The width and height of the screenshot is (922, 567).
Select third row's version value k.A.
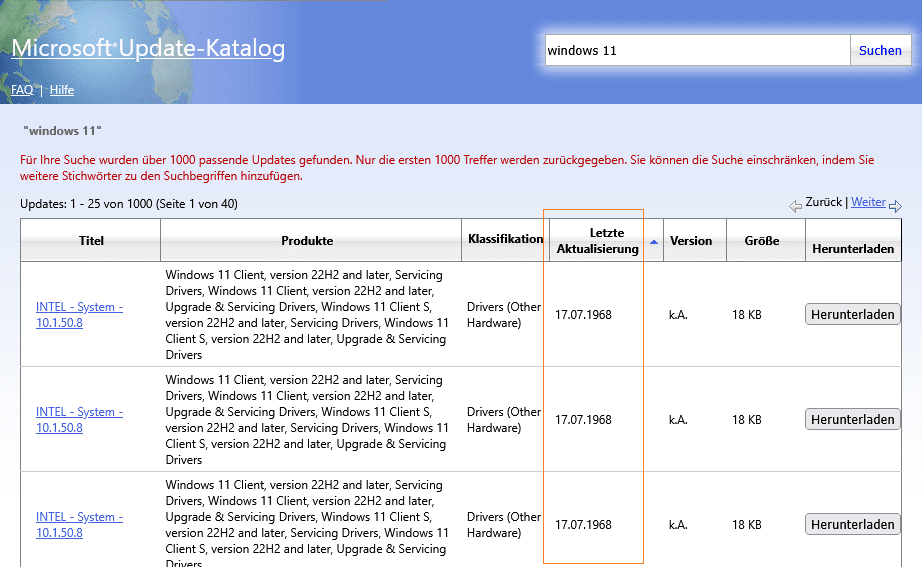click(x=678, y=525)
